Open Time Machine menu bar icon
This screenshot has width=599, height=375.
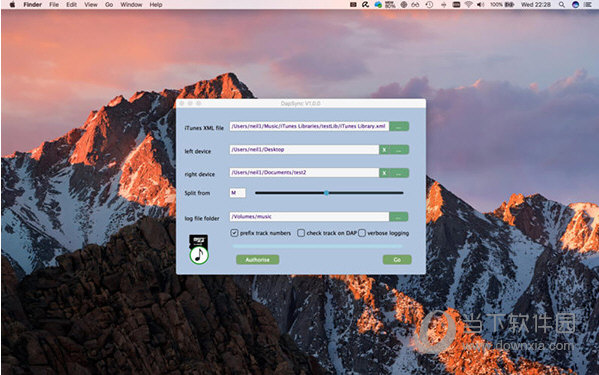coord(429,5)
